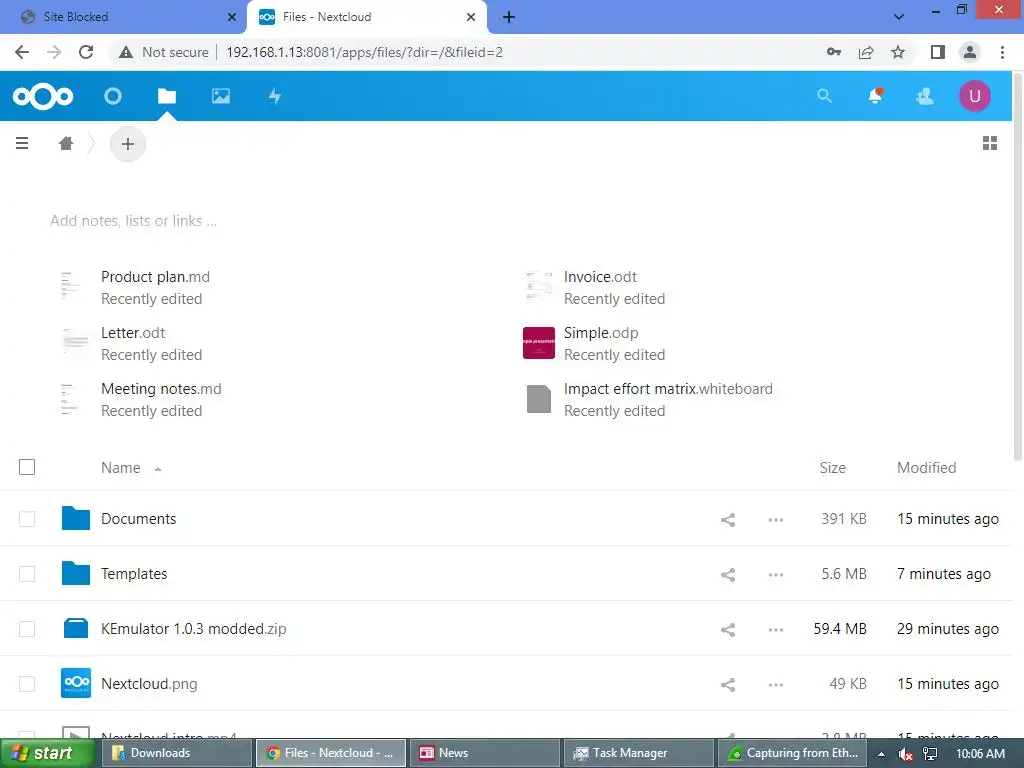Open the tab search chevron

899,17
